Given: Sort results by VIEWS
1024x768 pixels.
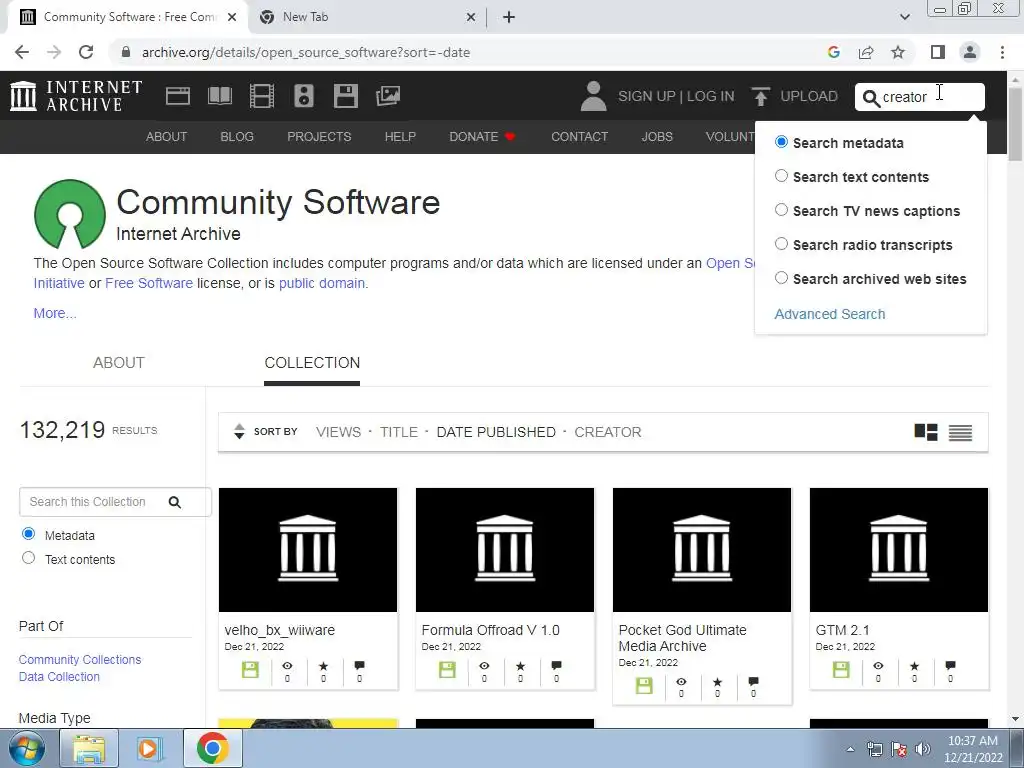Looking at the screenshot, I should (x=338, y=432).
